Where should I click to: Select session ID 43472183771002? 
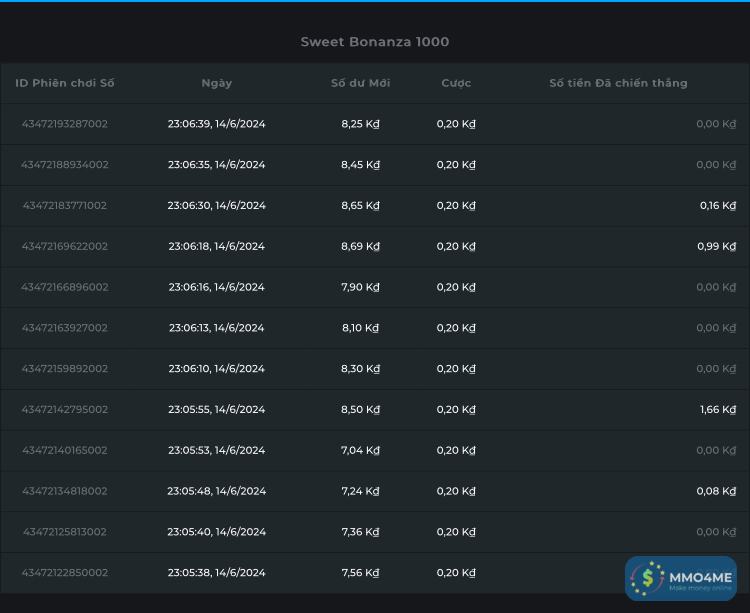(65, 206)
